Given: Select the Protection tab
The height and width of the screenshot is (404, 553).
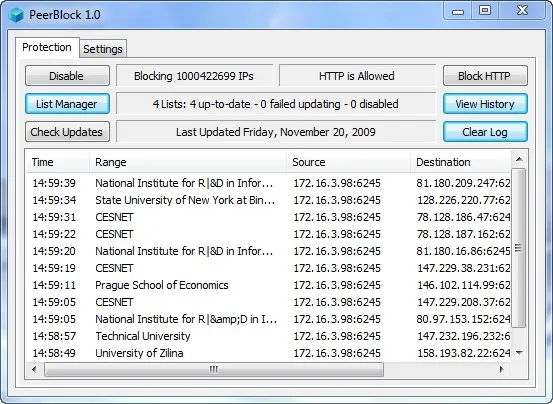Looking at the screenshot, I should pos(47,47).
